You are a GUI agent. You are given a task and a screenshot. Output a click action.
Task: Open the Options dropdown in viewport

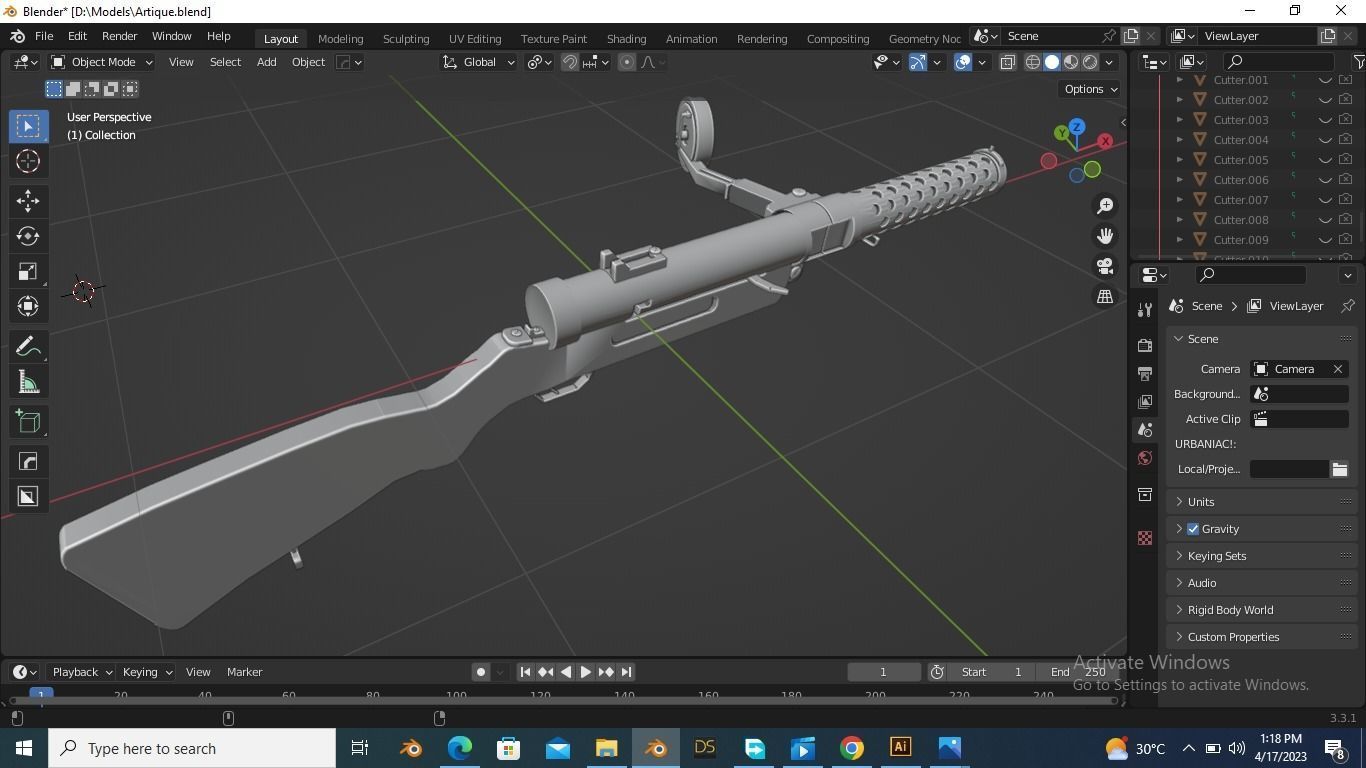point(1090,89)
